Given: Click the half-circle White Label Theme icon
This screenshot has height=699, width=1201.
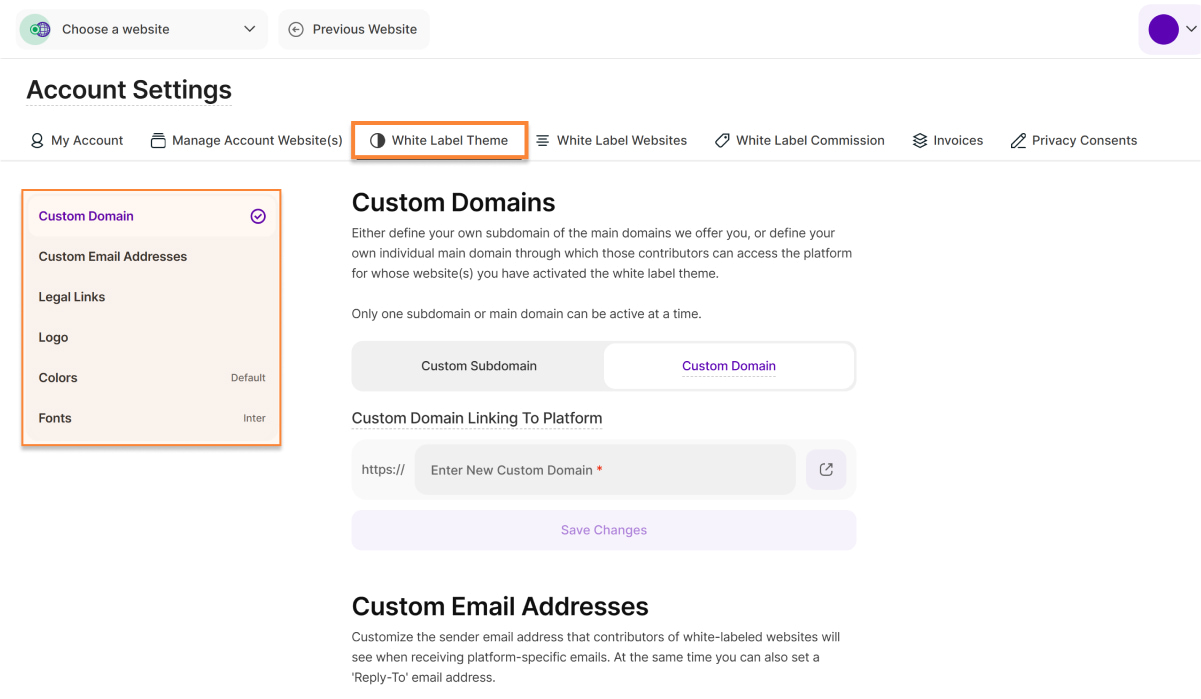Looking at the screenshot, I should point(377,141).
